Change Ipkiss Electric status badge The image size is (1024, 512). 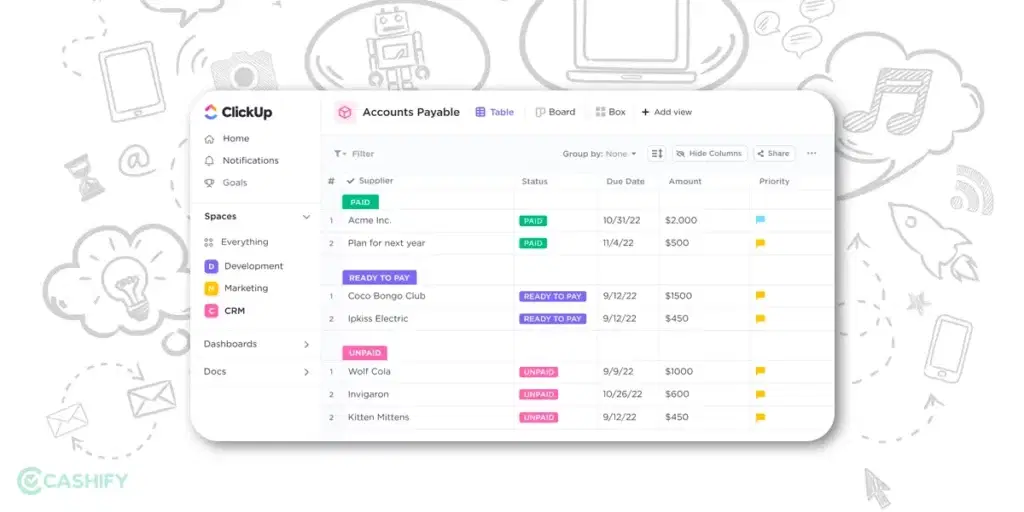click(552, 319)
